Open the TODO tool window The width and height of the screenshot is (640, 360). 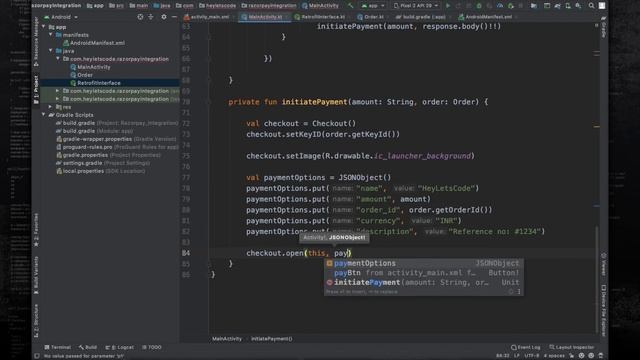[x=152, y=347]
